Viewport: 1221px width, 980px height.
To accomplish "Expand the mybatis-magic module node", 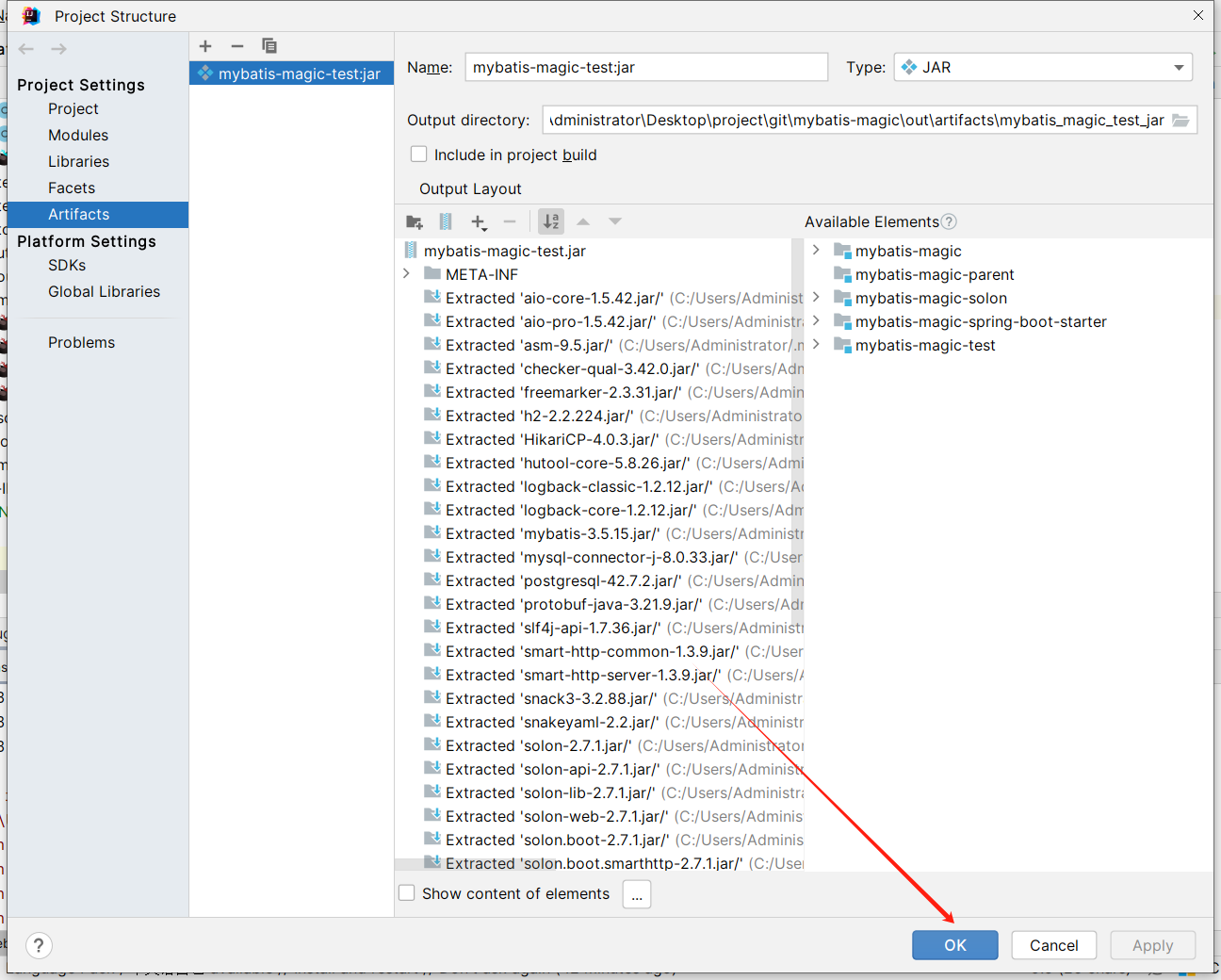I will tap(816, 251).
